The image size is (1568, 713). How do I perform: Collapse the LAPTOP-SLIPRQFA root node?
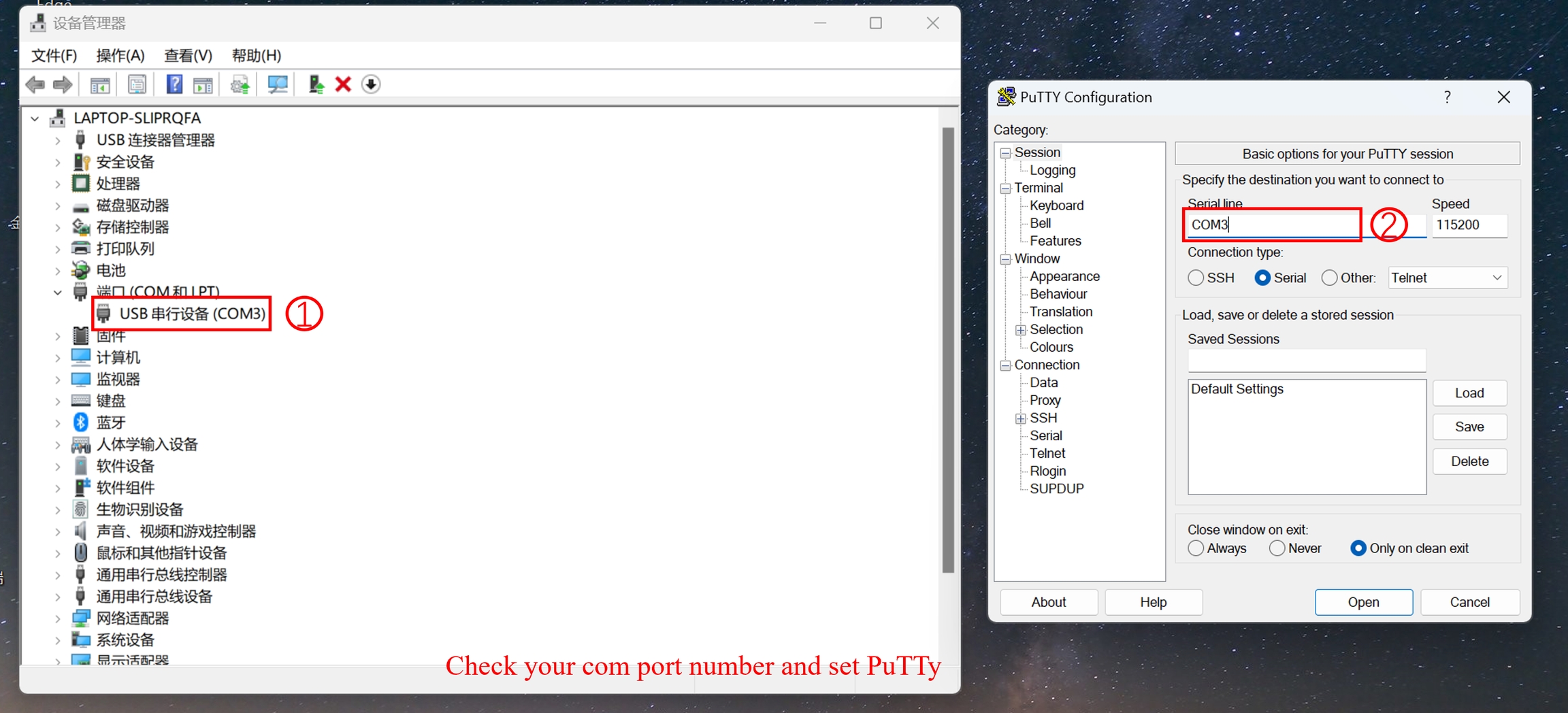(x=35, y=118)
